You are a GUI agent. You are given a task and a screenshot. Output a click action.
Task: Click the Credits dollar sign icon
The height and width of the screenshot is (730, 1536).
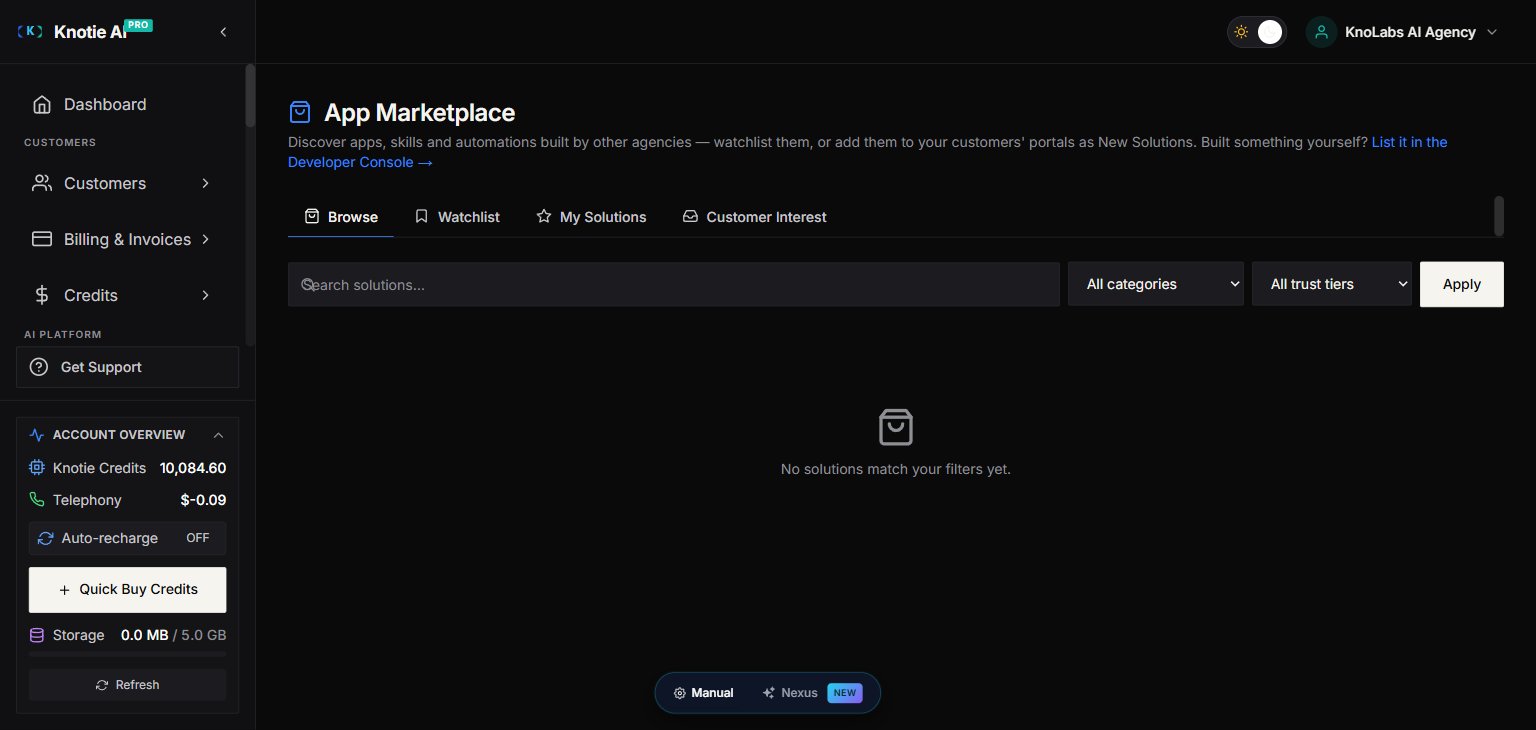(42, 295)
